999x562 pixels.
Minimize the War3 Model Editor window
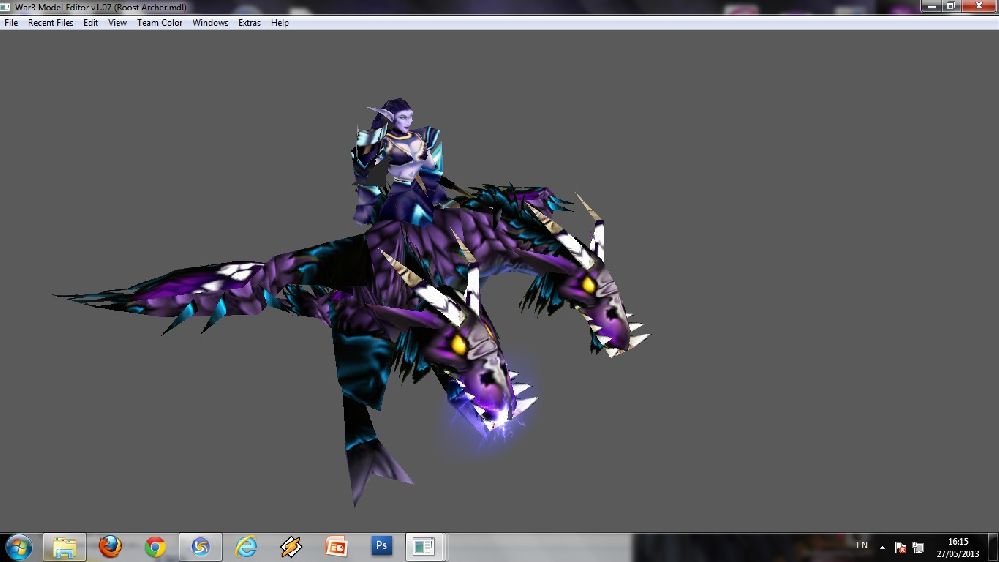click(x=932, y=6)
